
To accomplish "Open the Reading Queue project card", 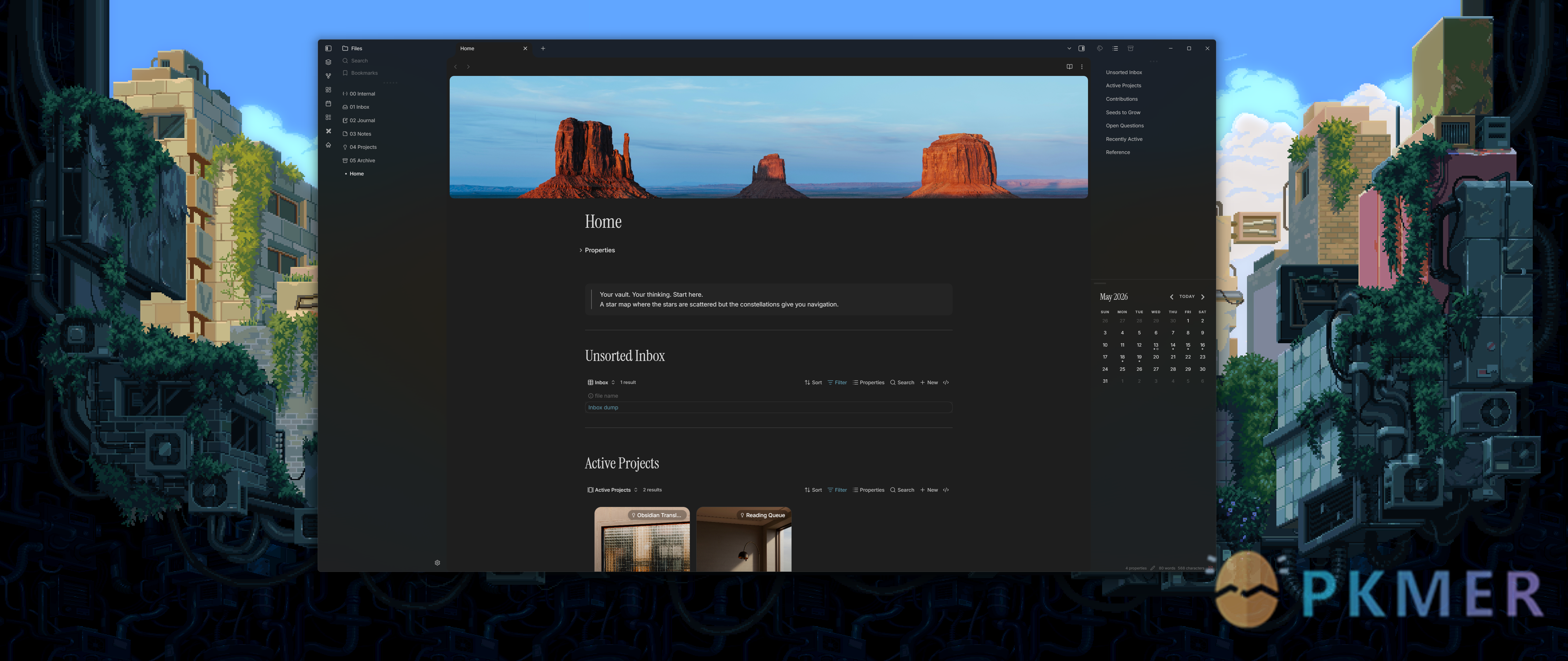I will 744,539.
